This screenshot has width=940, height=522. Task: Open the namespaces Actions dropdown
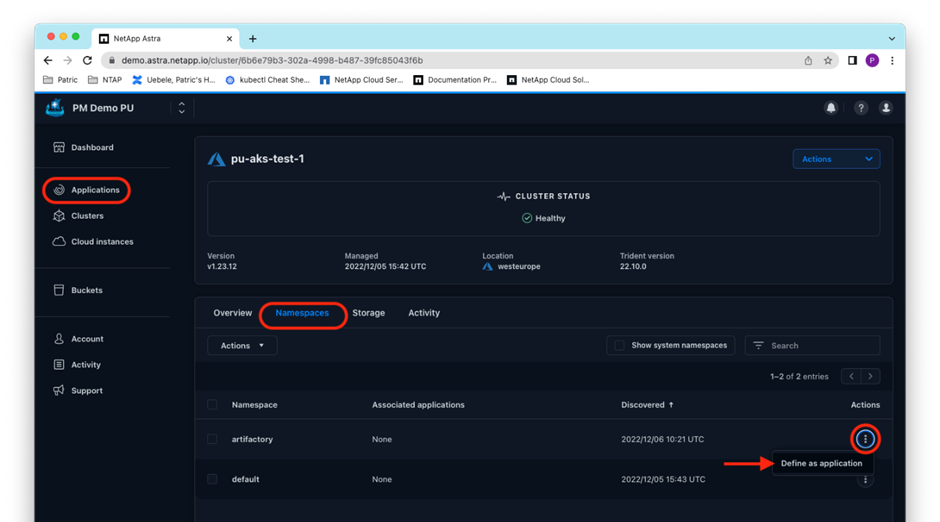tap(242, 345)
